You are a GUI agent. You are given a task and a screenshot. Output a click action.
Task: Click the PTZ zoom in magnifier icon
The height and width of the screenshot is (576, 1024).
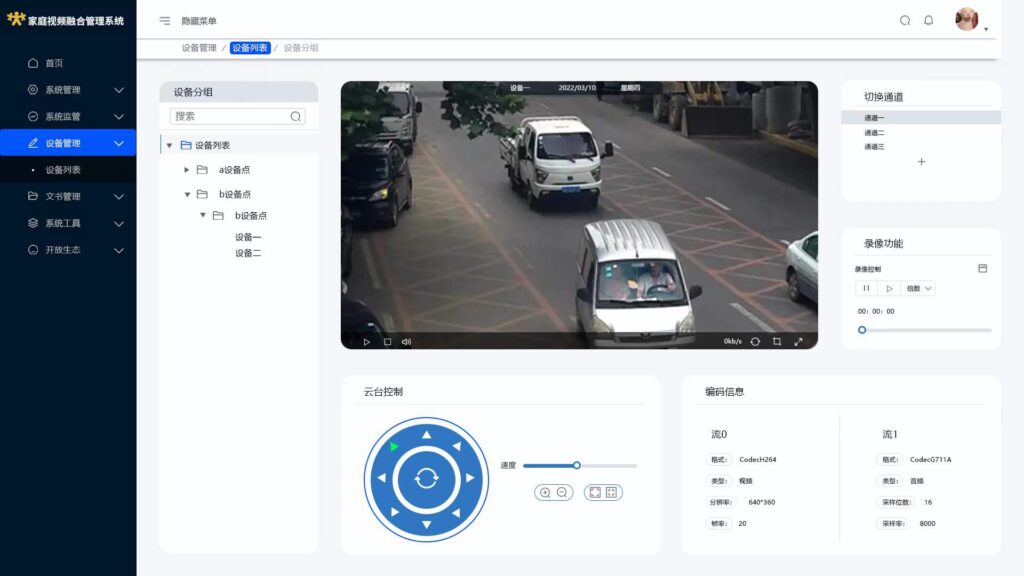click(x=545, y=492)
